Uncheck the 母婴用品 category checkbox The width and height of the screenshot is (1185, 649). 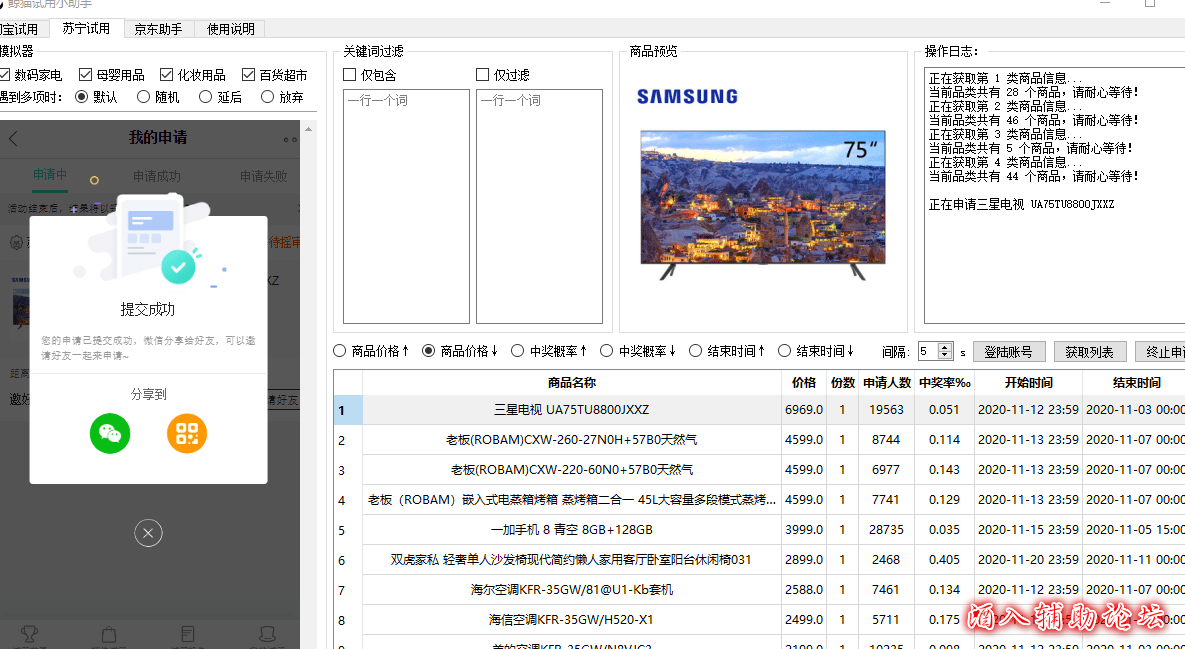click(85, 75)
